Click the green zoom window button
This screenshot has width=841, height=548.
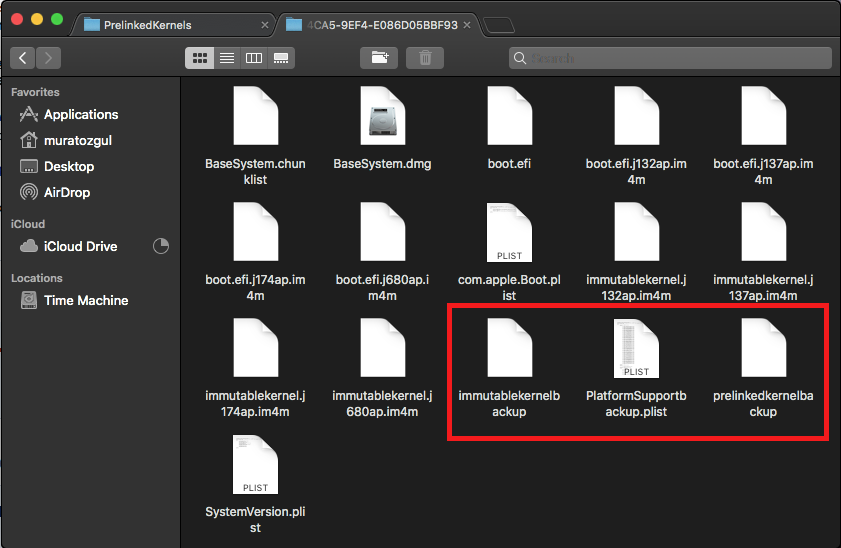[57, 19]
